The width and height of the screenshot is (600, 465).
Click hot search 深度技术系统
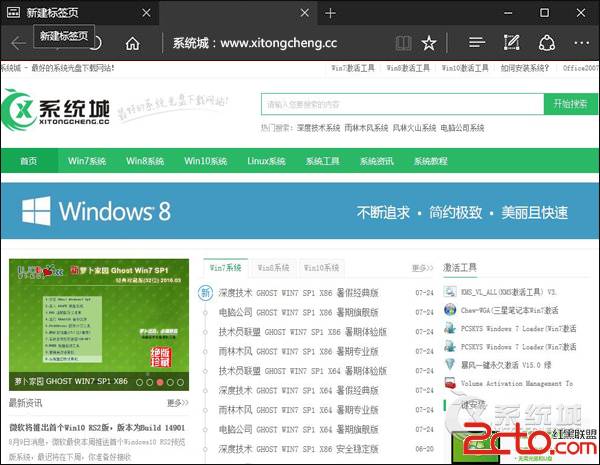318,128
